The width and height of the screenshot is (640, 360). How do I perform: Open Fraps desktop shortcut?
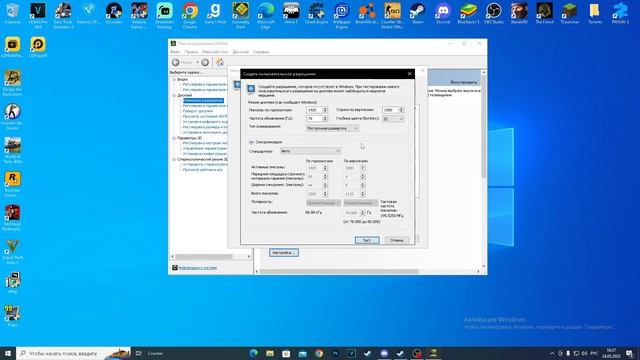point(12,316)
